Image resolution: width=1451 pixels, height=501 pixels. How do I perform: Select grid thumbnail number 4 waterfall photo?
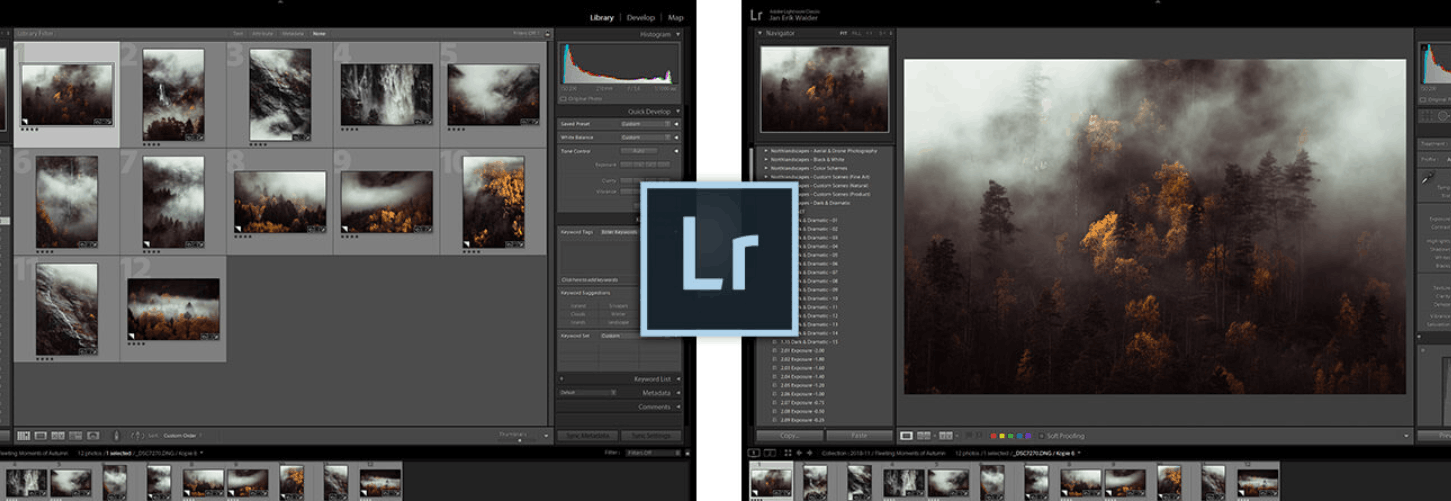tap(387, 95)
